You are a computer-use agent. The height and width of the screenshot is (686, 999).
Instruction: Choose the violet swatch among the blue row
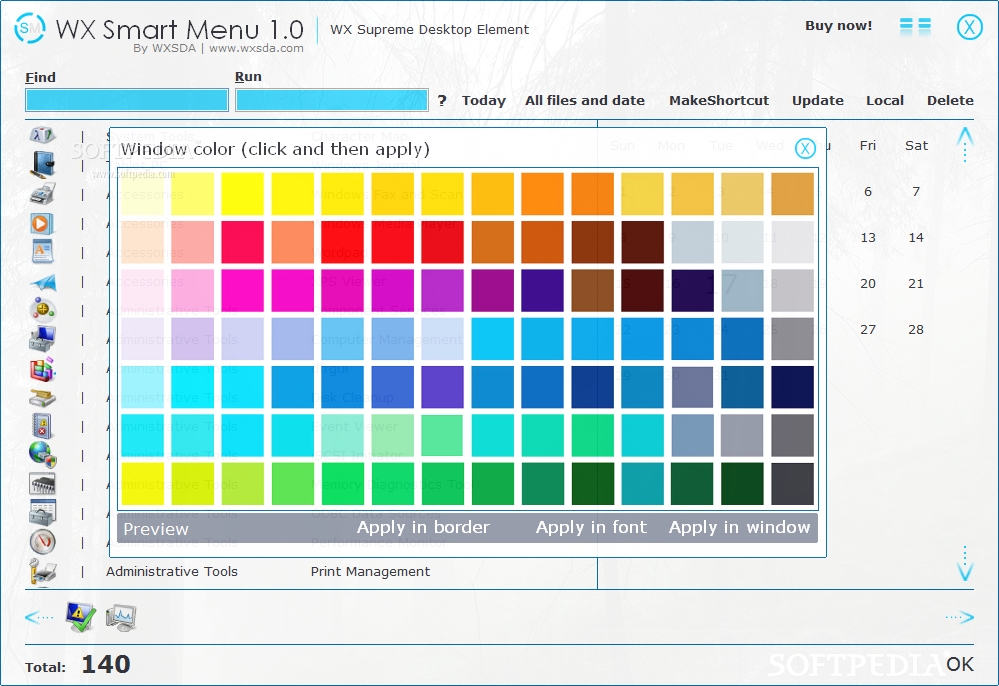tap(442, 387)
